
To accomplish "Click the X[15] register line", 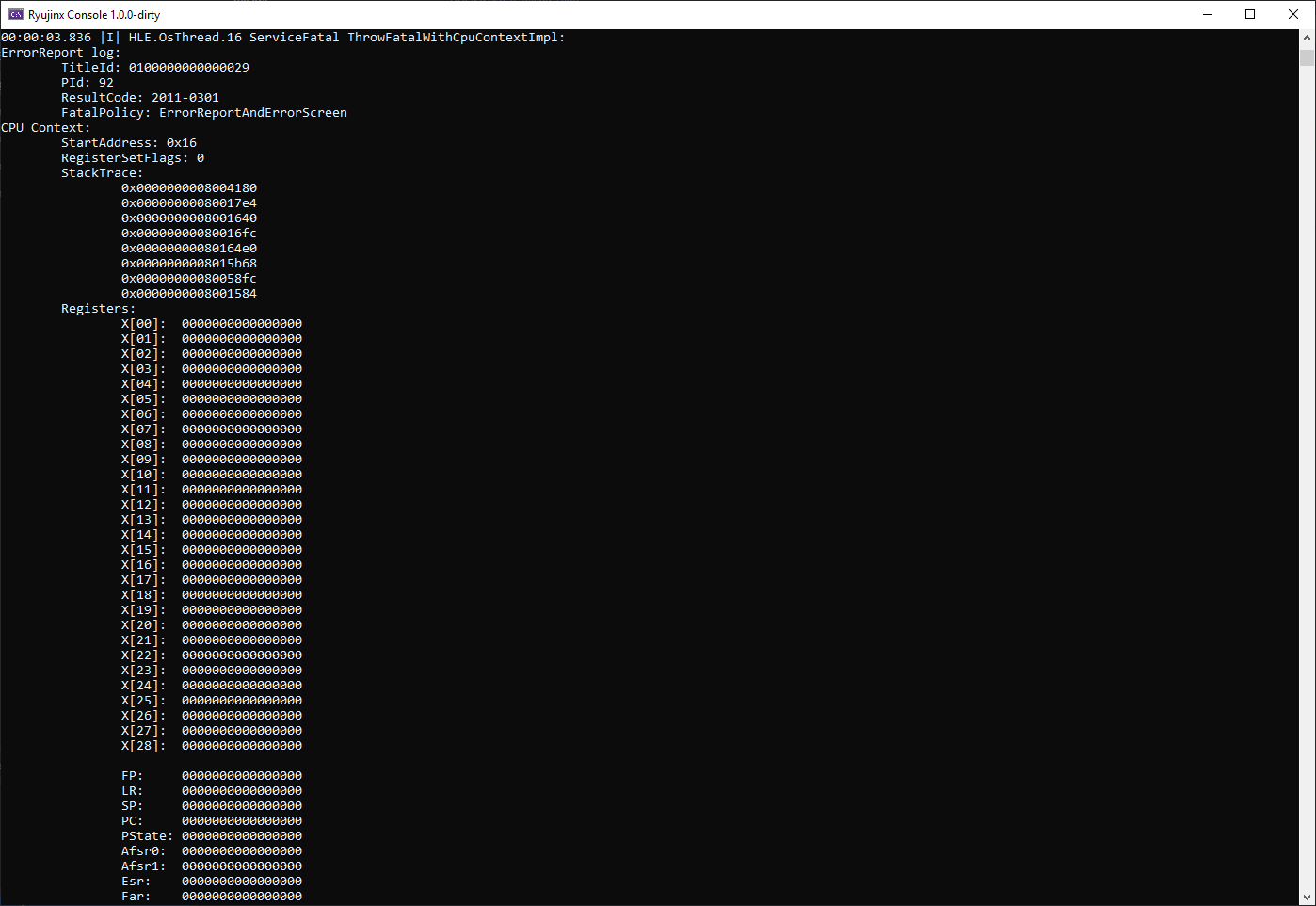I will [x=212, y=550].
